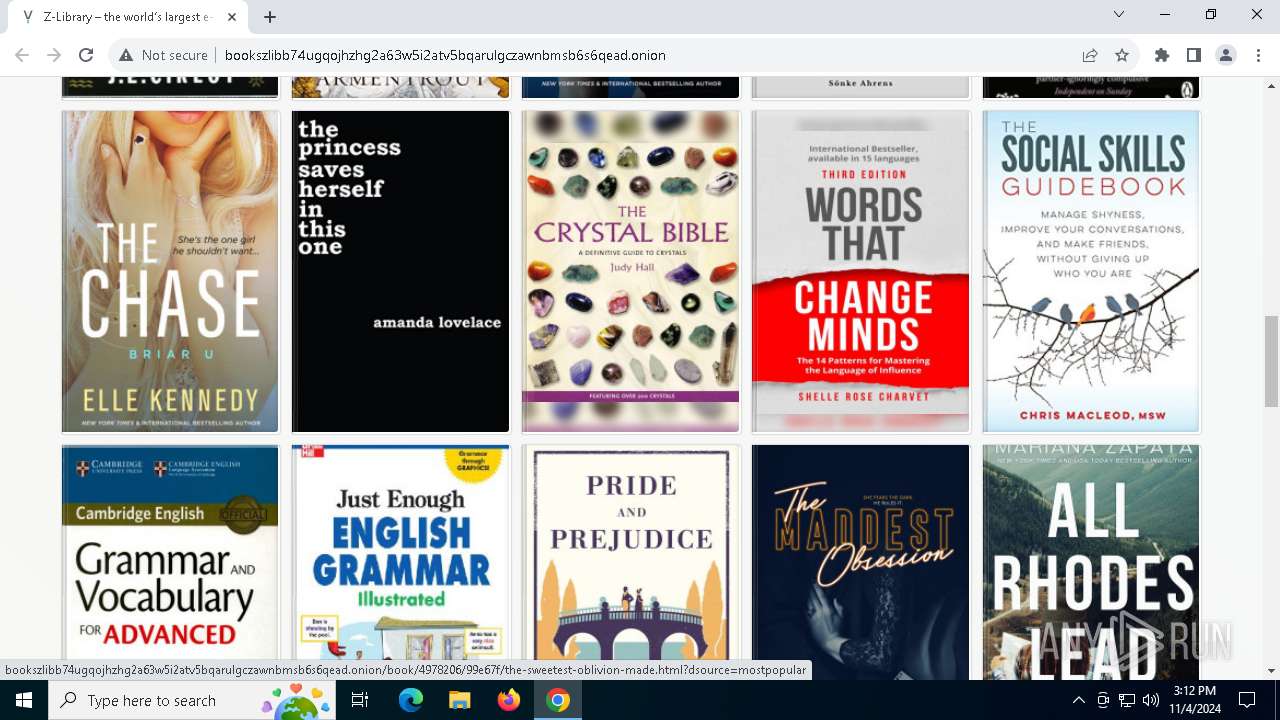The image size is (1280, 720).
Task: Open The Social Skills Guidebook cover
Action: coord(1091,271)
